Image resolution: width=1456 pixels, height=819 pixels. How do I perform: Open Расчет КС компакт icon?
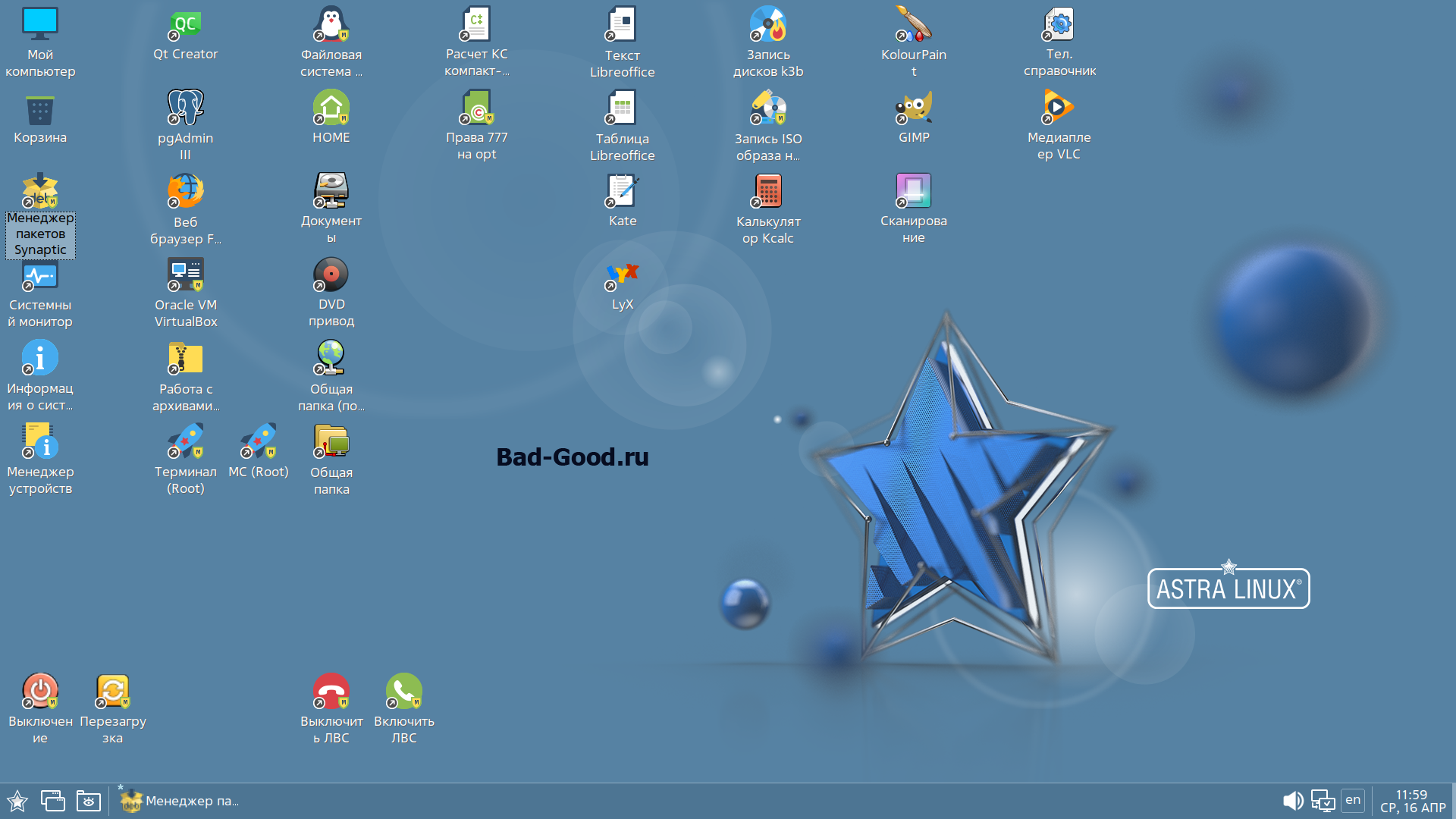coord(477,25)
